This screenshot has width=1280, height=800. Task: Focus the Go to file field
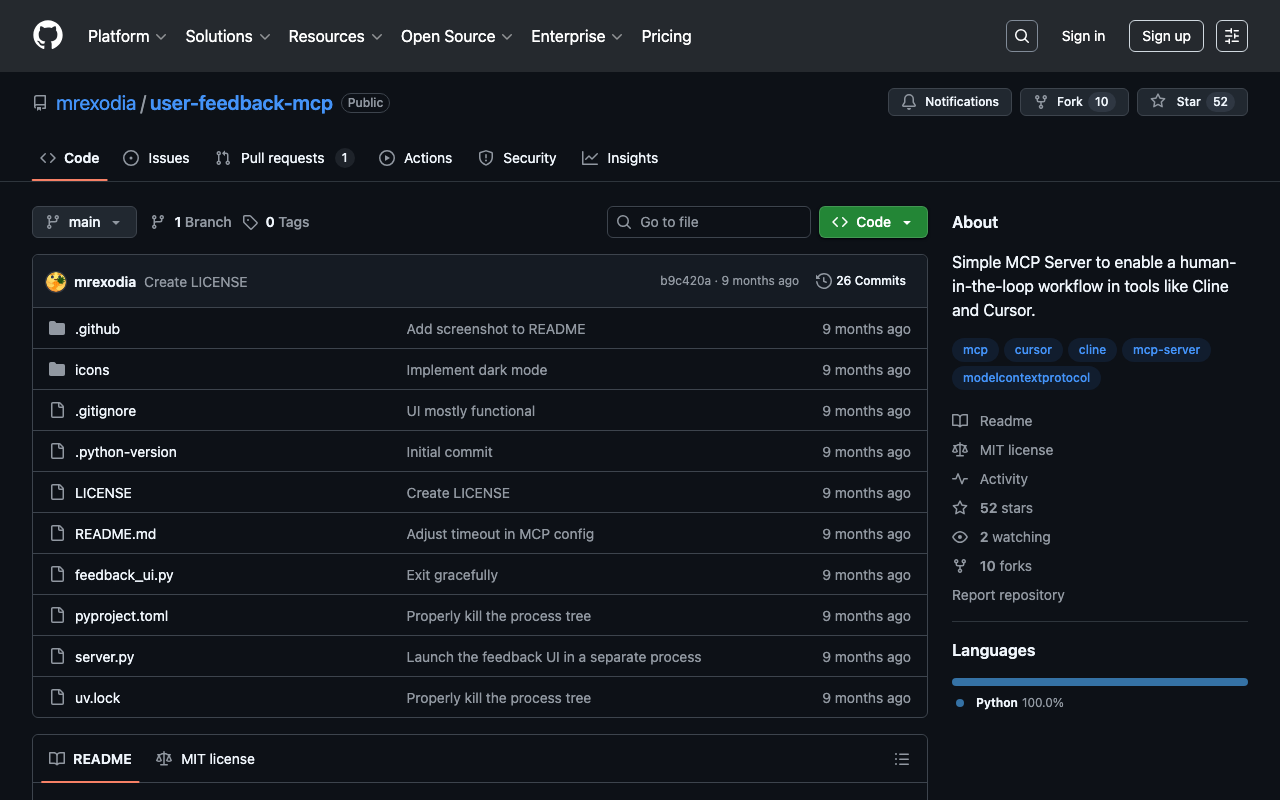point(709,222)
